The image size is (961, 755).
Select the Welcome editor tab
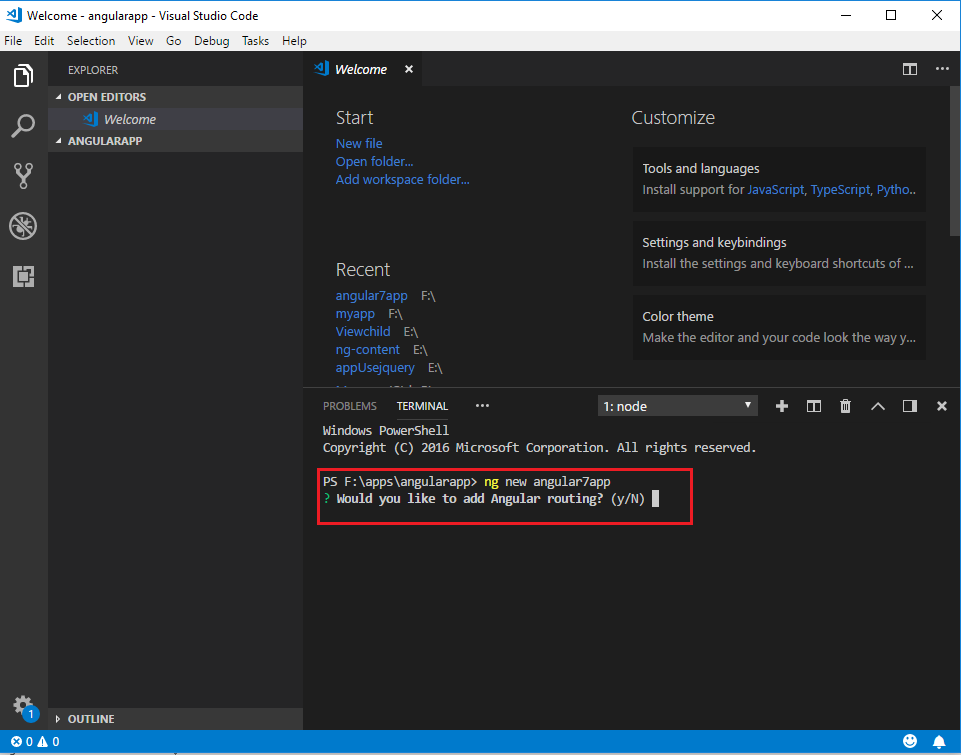(x=362, y=69)
